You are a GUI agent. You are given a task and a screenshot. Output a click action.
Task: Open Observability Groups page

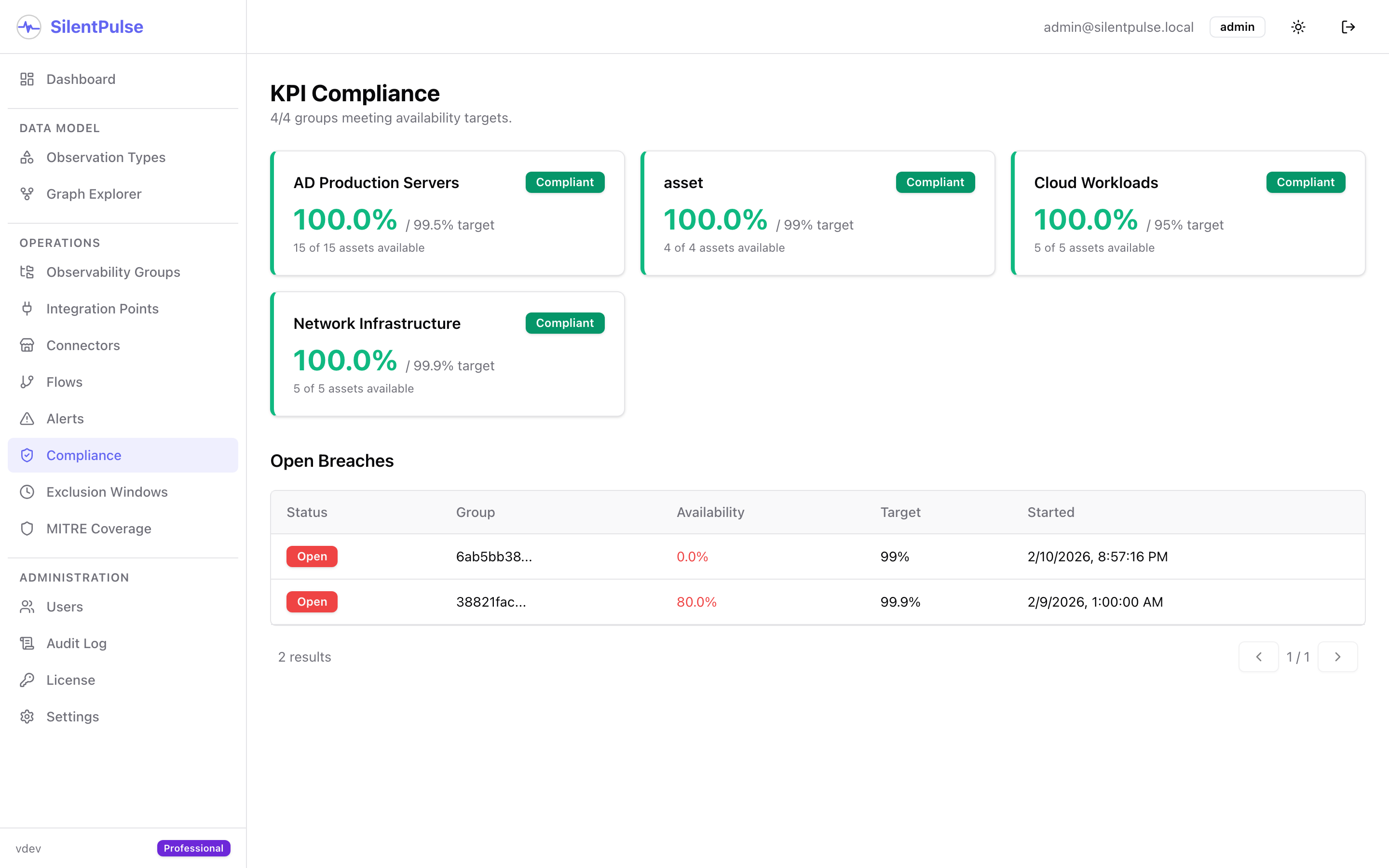123,272
